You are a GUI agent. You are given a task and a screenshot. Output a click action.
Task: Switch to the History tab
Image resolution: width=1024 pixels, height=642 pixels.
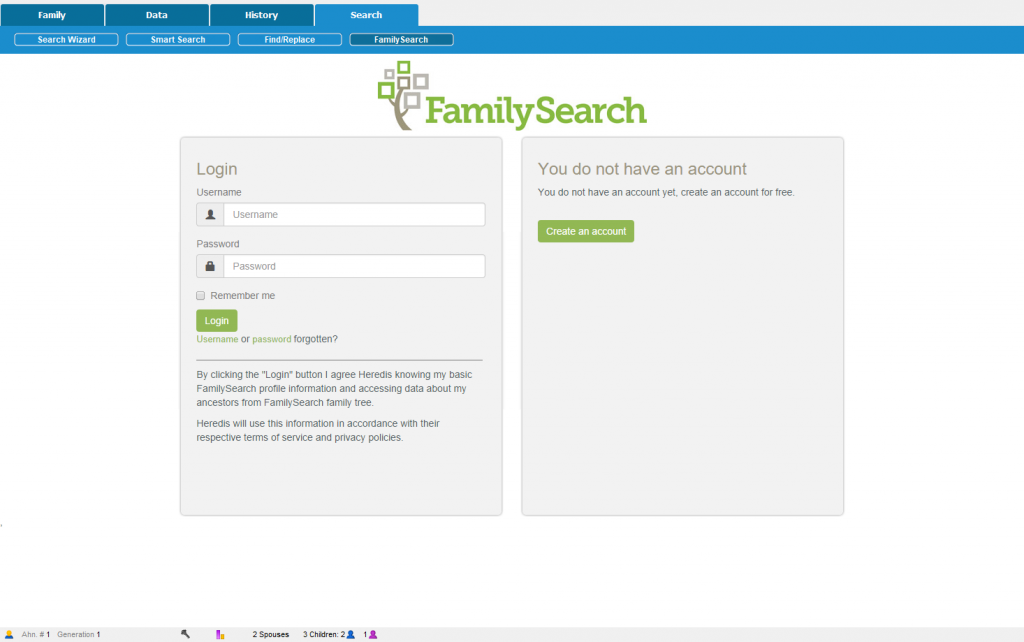click(261, 14)
